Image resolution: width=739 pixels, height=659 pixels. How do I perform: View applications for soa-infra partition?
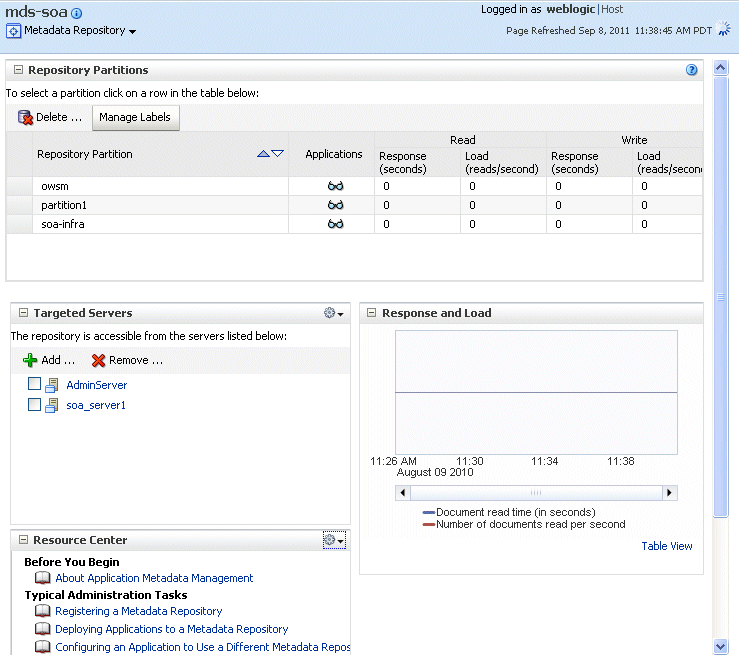tap(336, 224)
